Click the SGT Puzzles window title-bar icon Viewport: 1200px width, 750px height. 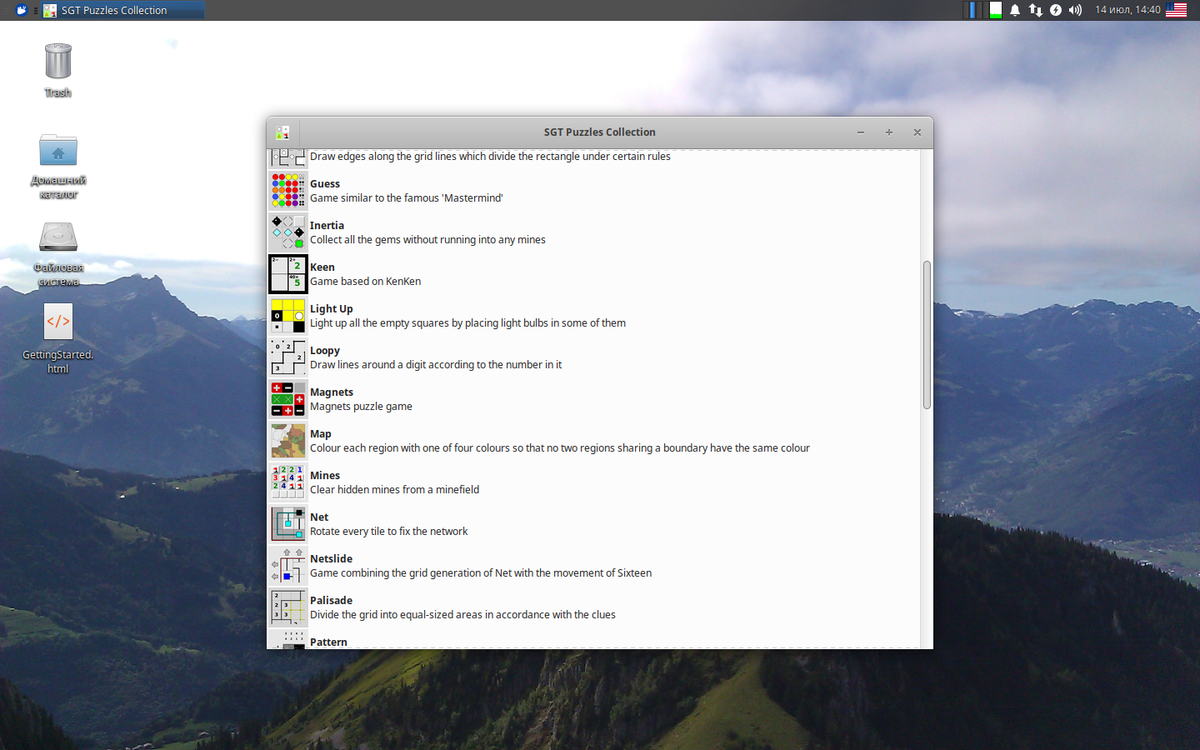click(x=283, y=132)
